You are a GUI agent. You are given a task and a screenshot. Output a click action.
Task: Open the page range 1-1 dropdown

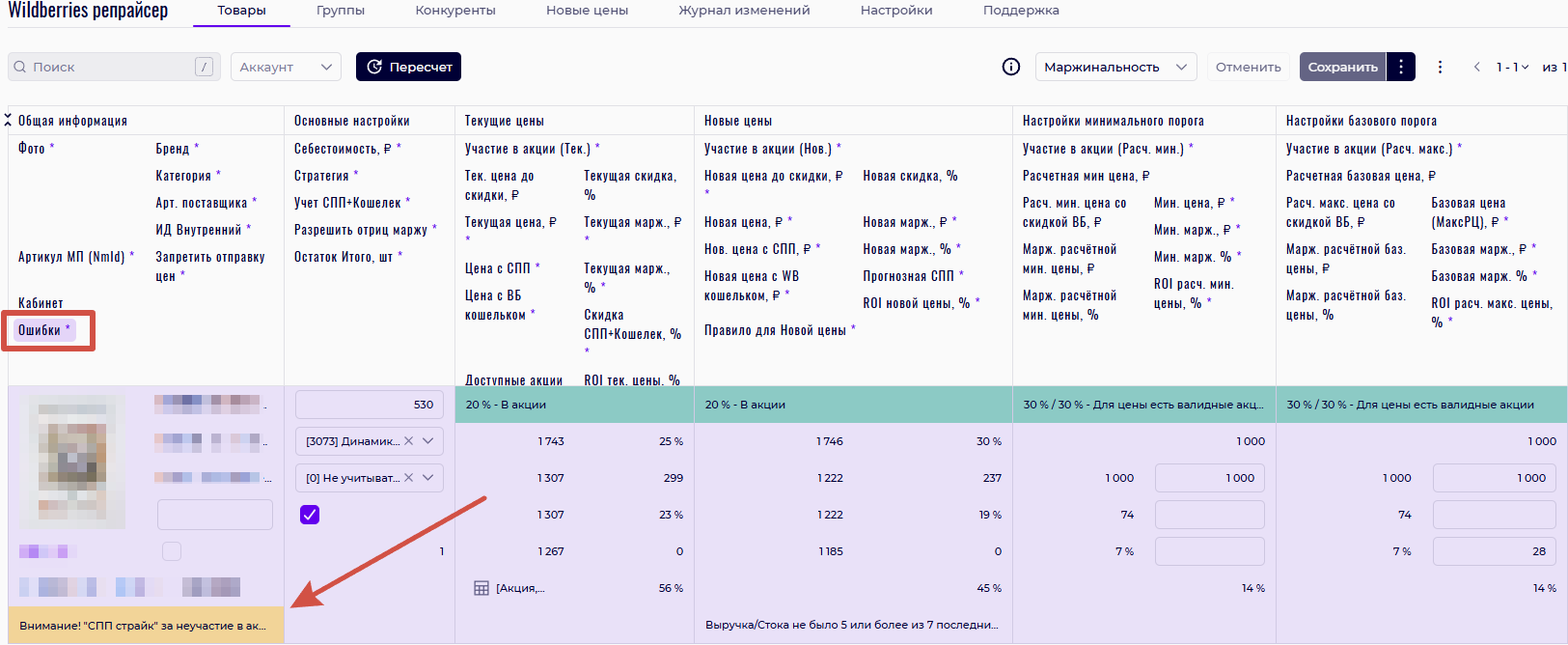(1512, 67)
